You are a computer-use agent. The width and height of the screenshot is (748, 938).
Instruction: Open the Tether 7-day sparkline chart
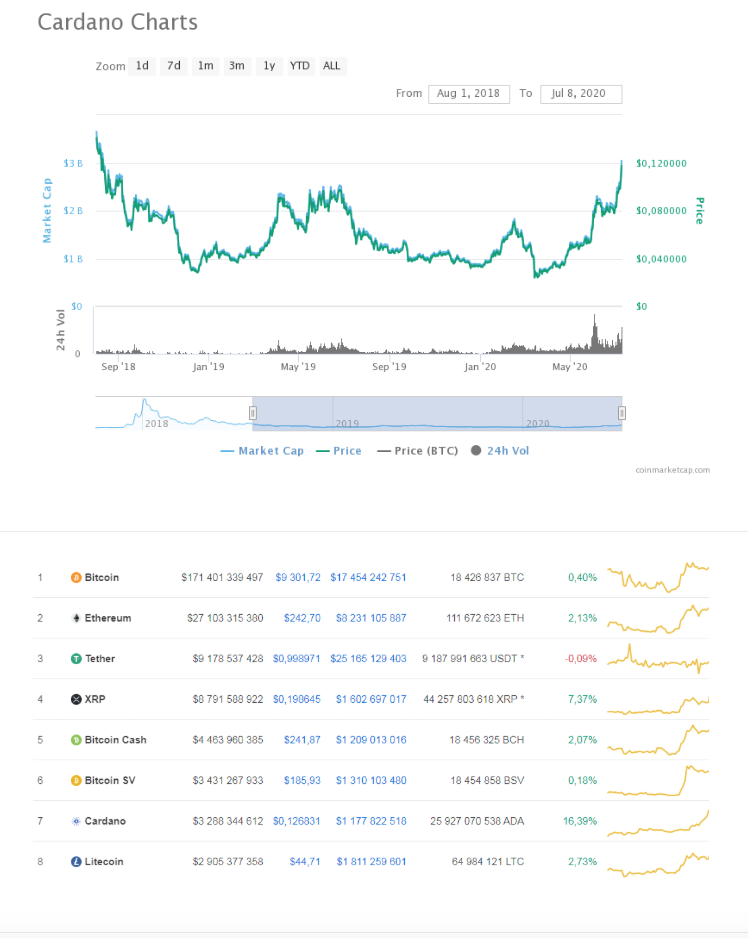pyautogui.click(x=658, y=659)
